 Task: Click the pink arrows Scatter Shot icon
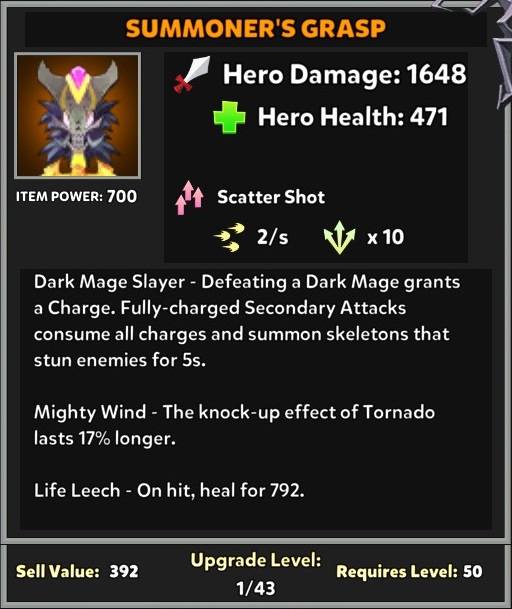189,198
